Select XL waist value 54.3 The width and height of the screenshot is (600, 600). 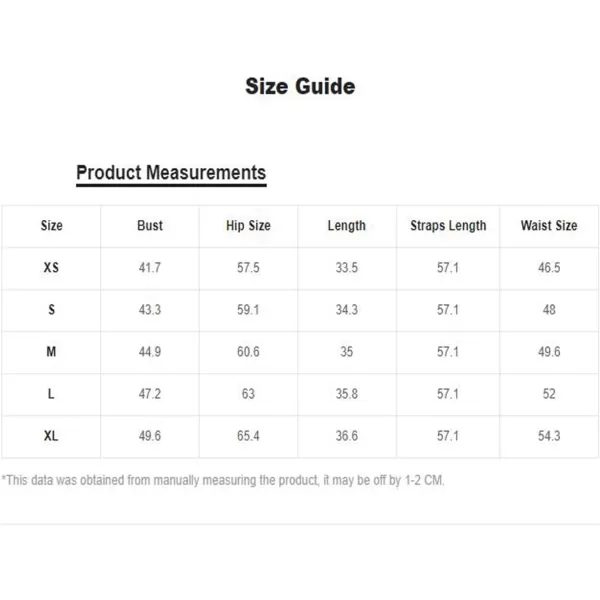click(x=549, y=436)
